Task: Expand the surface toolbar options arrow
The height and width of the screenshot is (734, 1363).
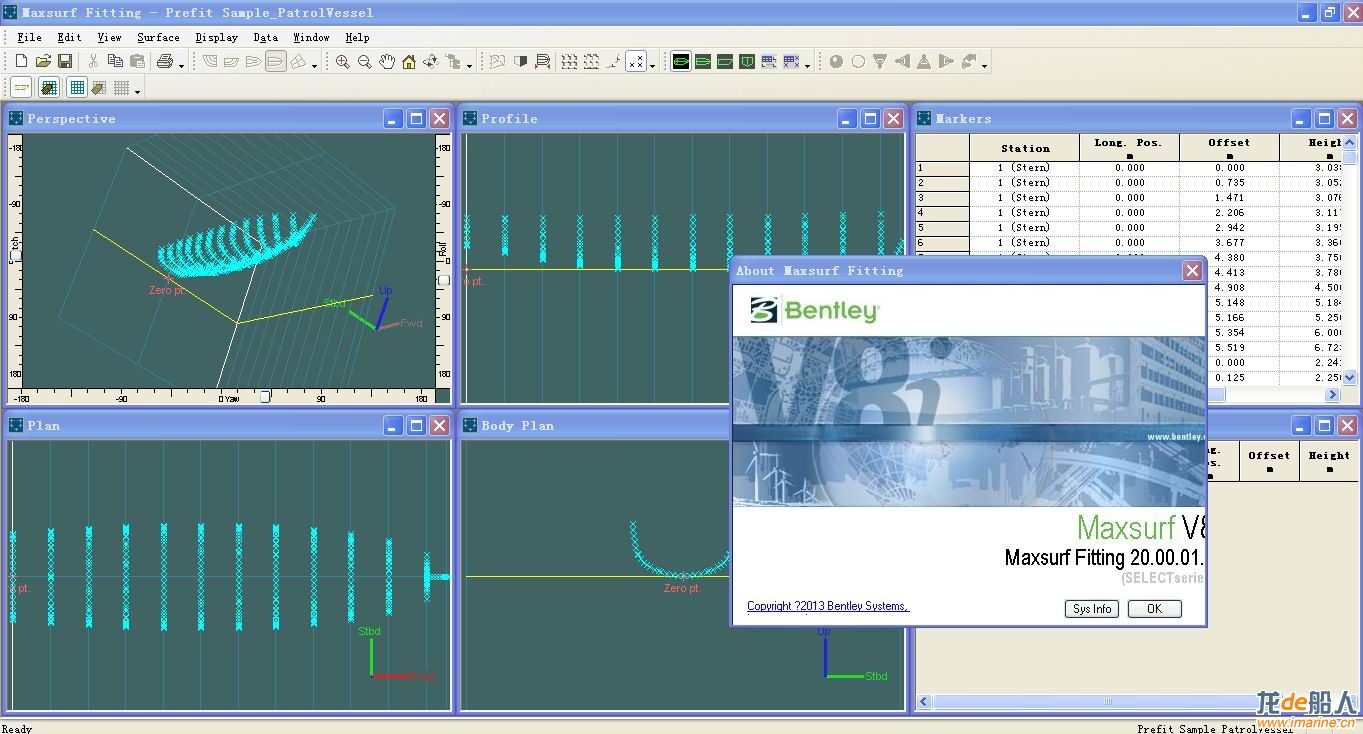Action: (314, 66)
